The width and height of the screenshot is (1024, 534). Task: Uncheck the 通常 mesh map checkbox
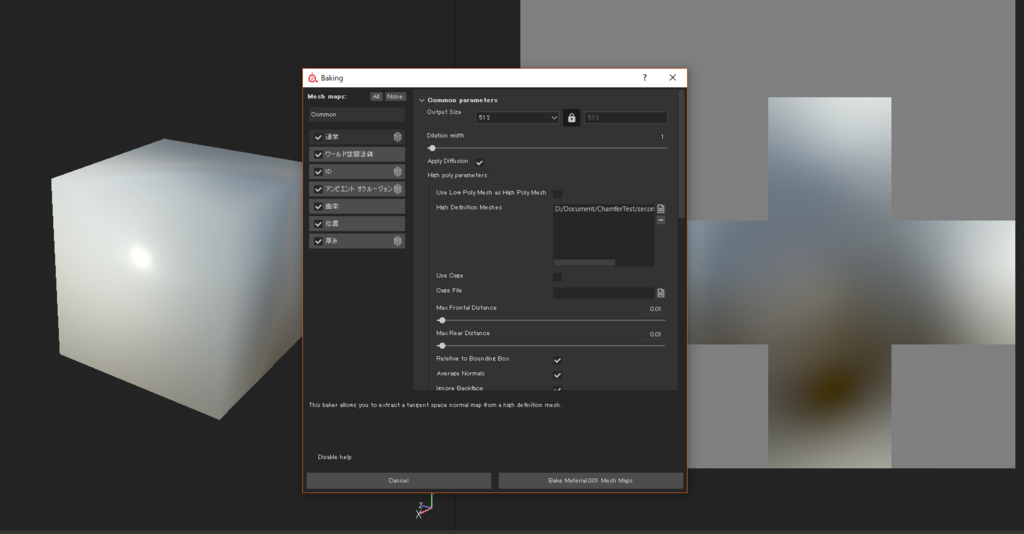318,137
